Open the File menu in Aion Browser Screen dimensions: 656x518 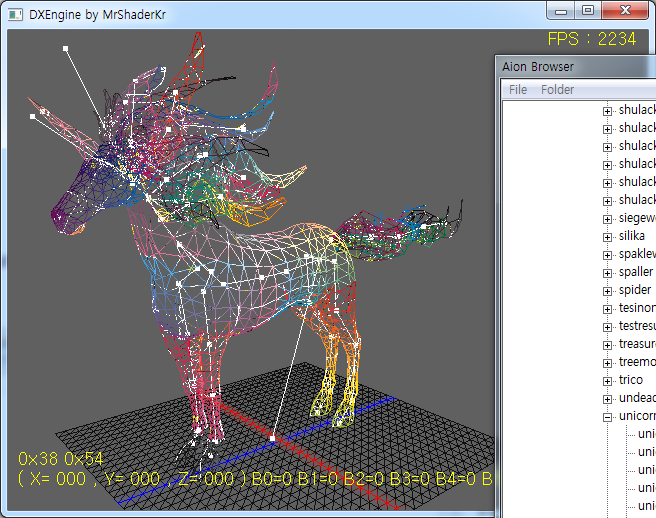518,90
